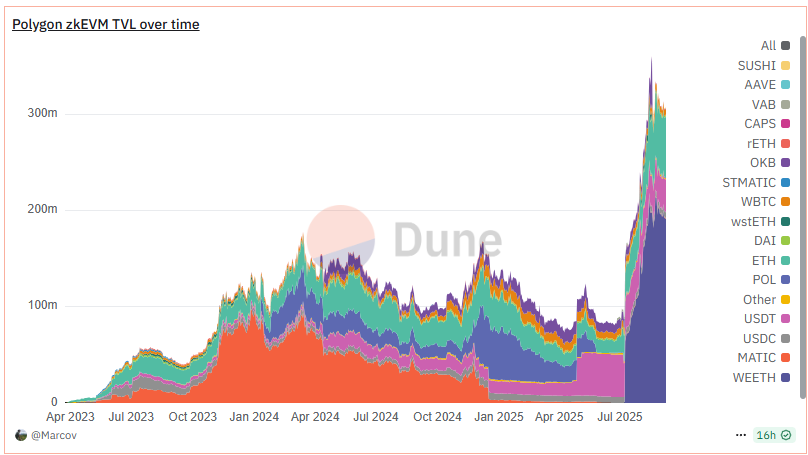Click the legend vertical scrollbar
This screenshot has width=808, height=455.
click(x=802, y=216)
